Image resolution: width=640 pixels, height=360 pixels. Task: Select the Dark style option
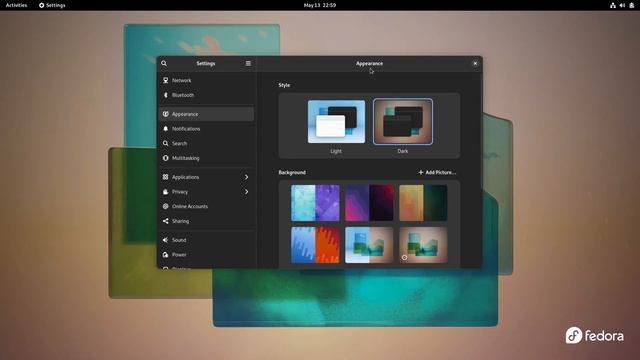403,122
